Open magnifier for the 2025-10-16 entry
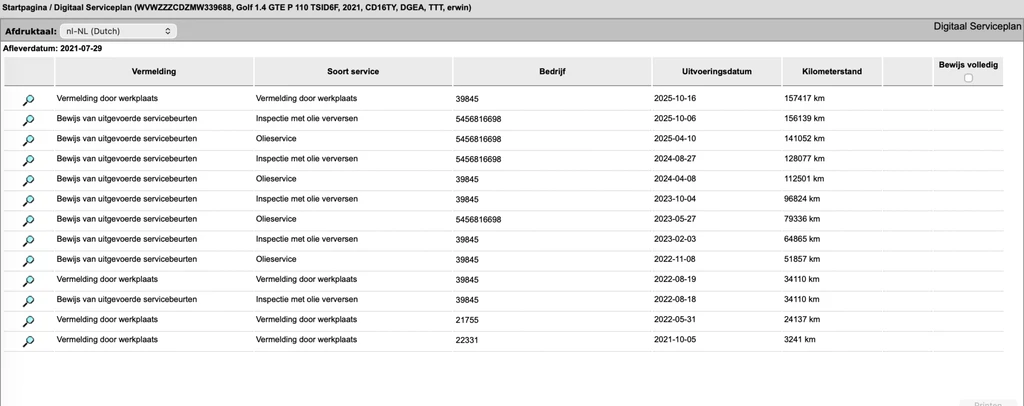The width and height of the screenshot is (1024, 406). pyautogui.click(x=29, y=100)
